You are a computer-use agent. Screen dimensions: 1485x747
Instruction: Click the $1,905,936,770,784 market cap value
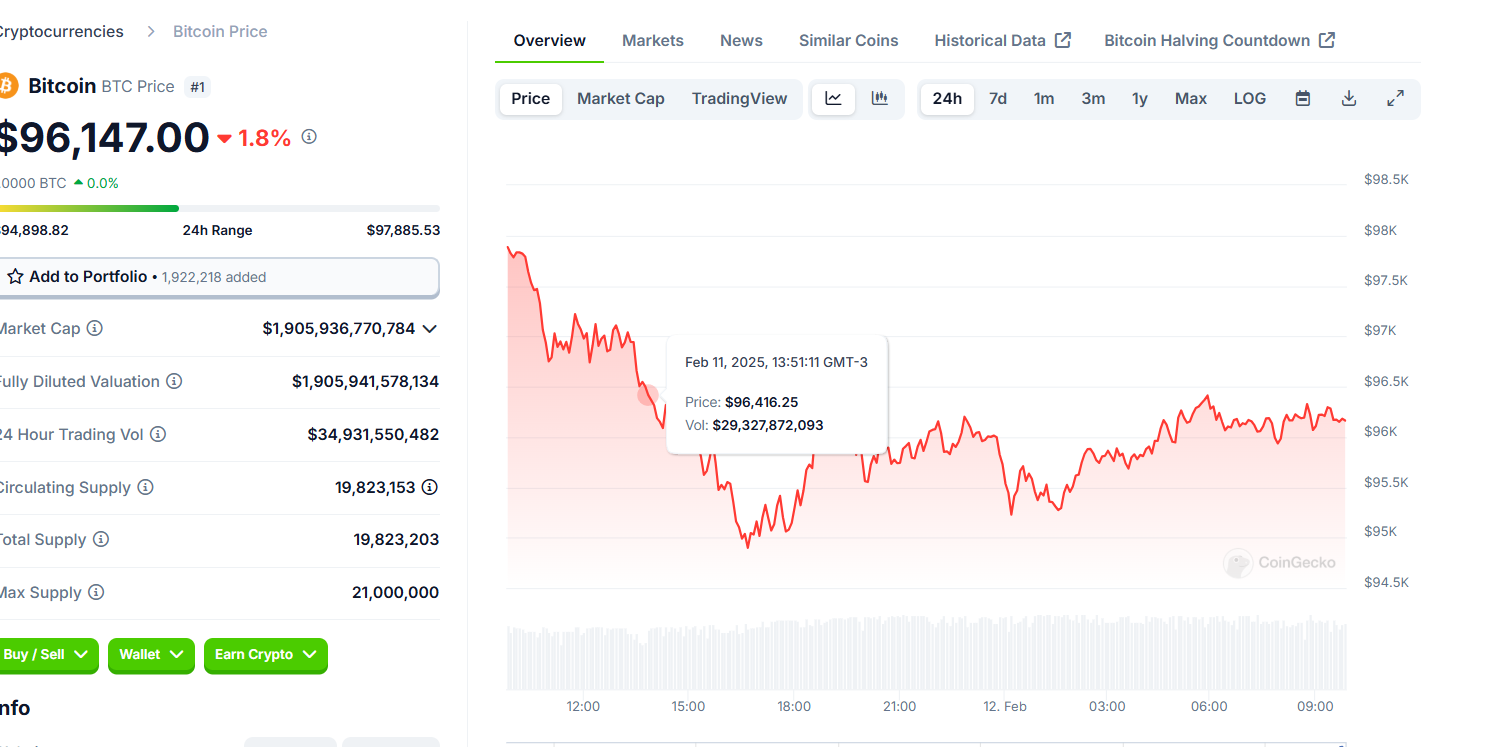click(339, 328)
